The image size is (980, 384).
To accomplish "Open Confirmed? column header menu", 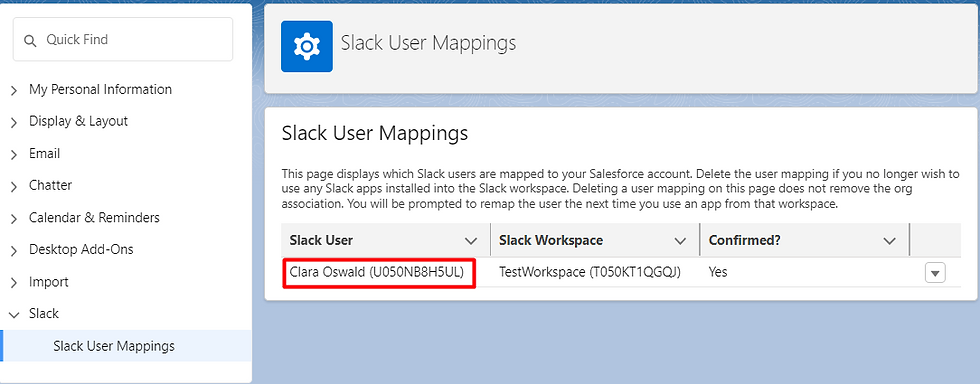I will coord(889,241).
